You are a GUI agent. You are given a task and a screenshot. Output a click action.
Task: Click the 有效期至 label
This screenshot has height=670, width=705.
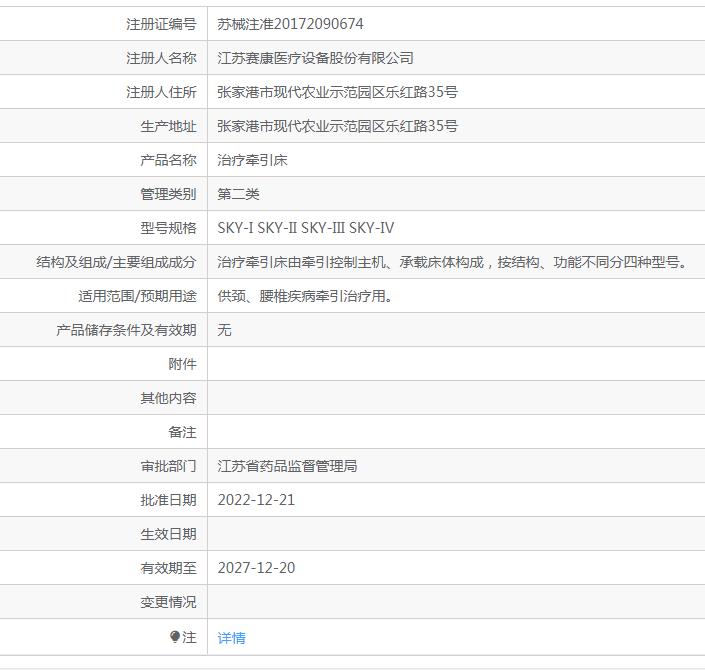tap(169, 568)
